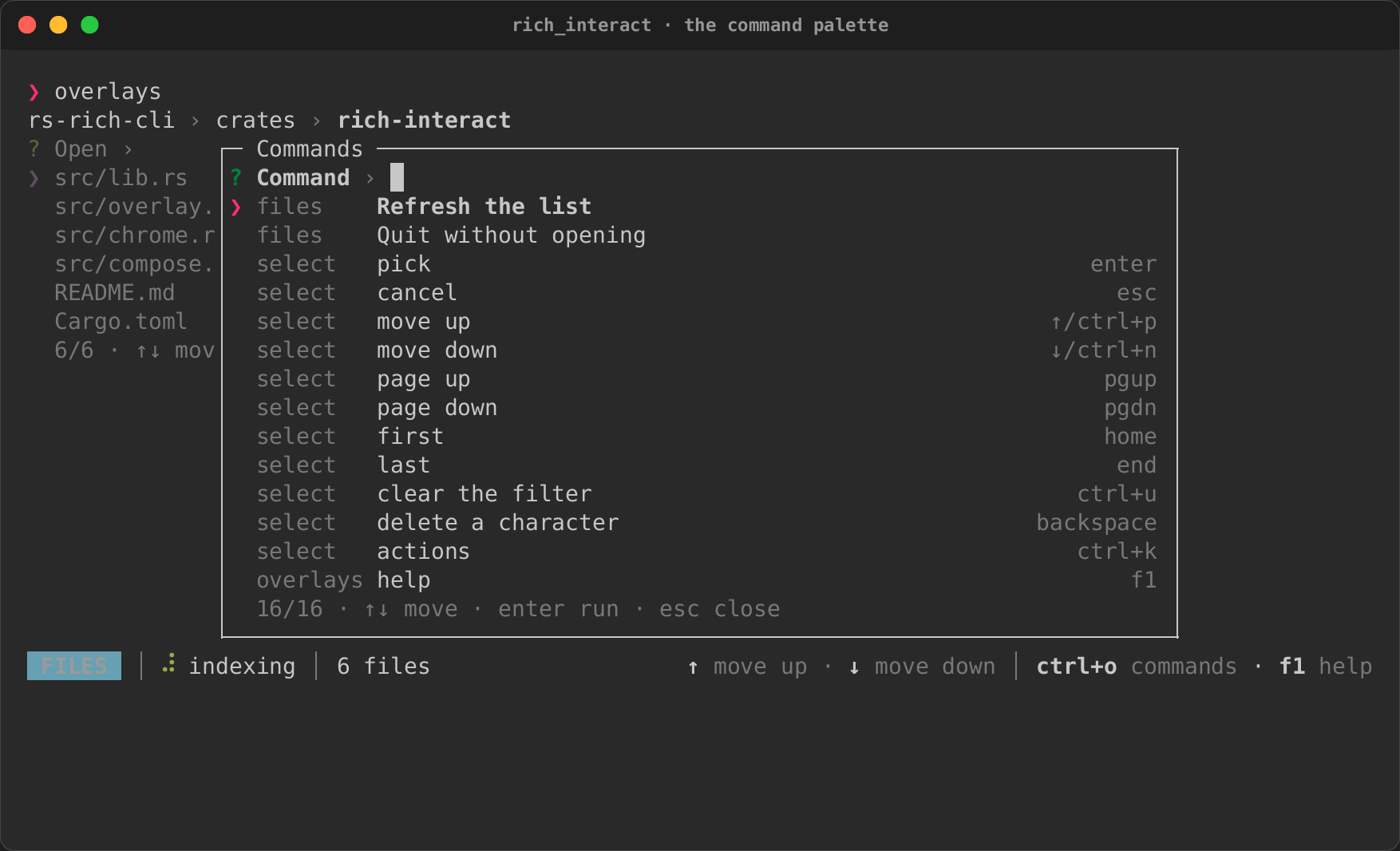The height and width of the screenshot is (851, 1400).
Task: Click the indexing spinner icon in status bar
Action: [x=168, y=664]
